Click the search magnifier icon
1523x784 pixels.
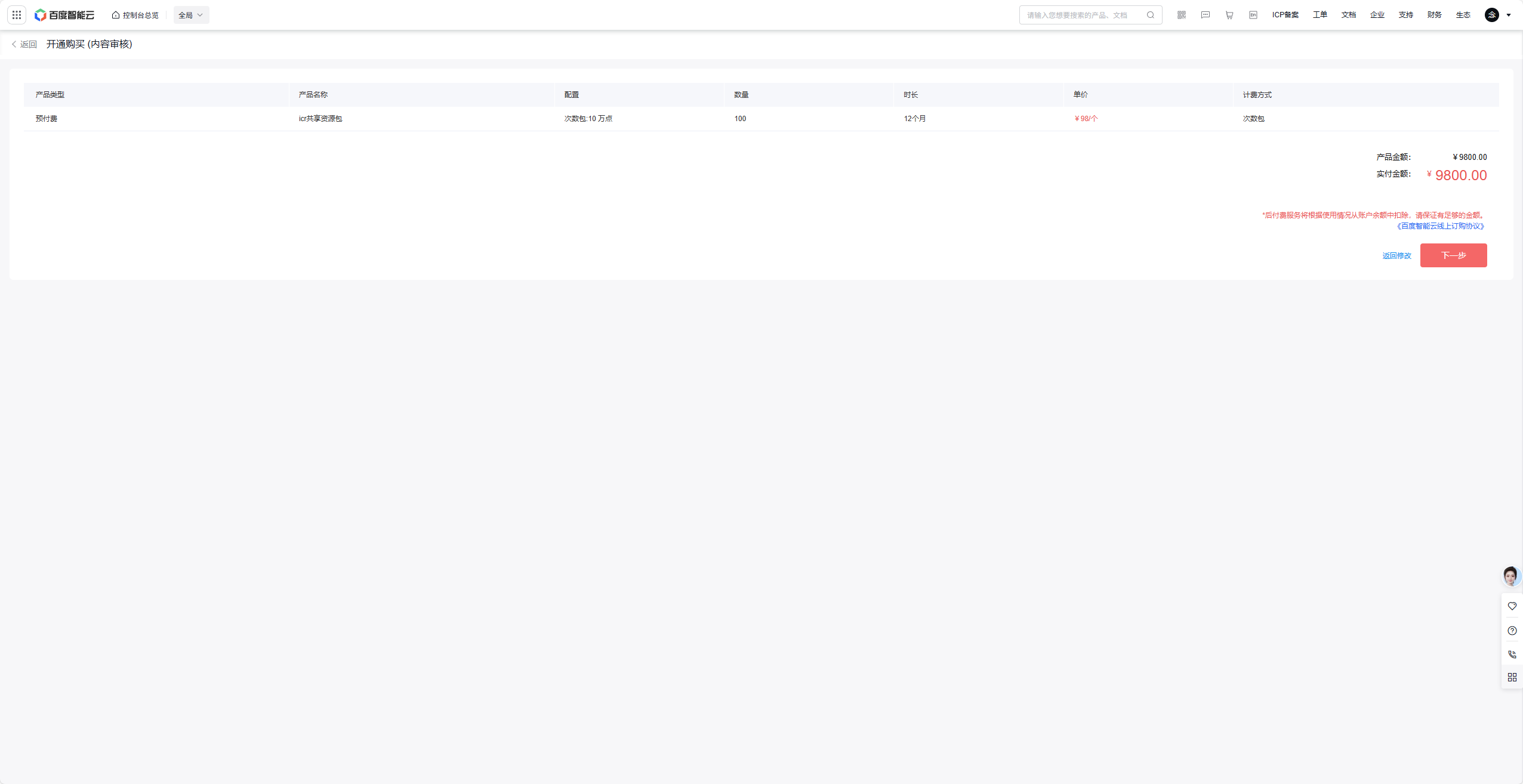(x=1150, y=15)
